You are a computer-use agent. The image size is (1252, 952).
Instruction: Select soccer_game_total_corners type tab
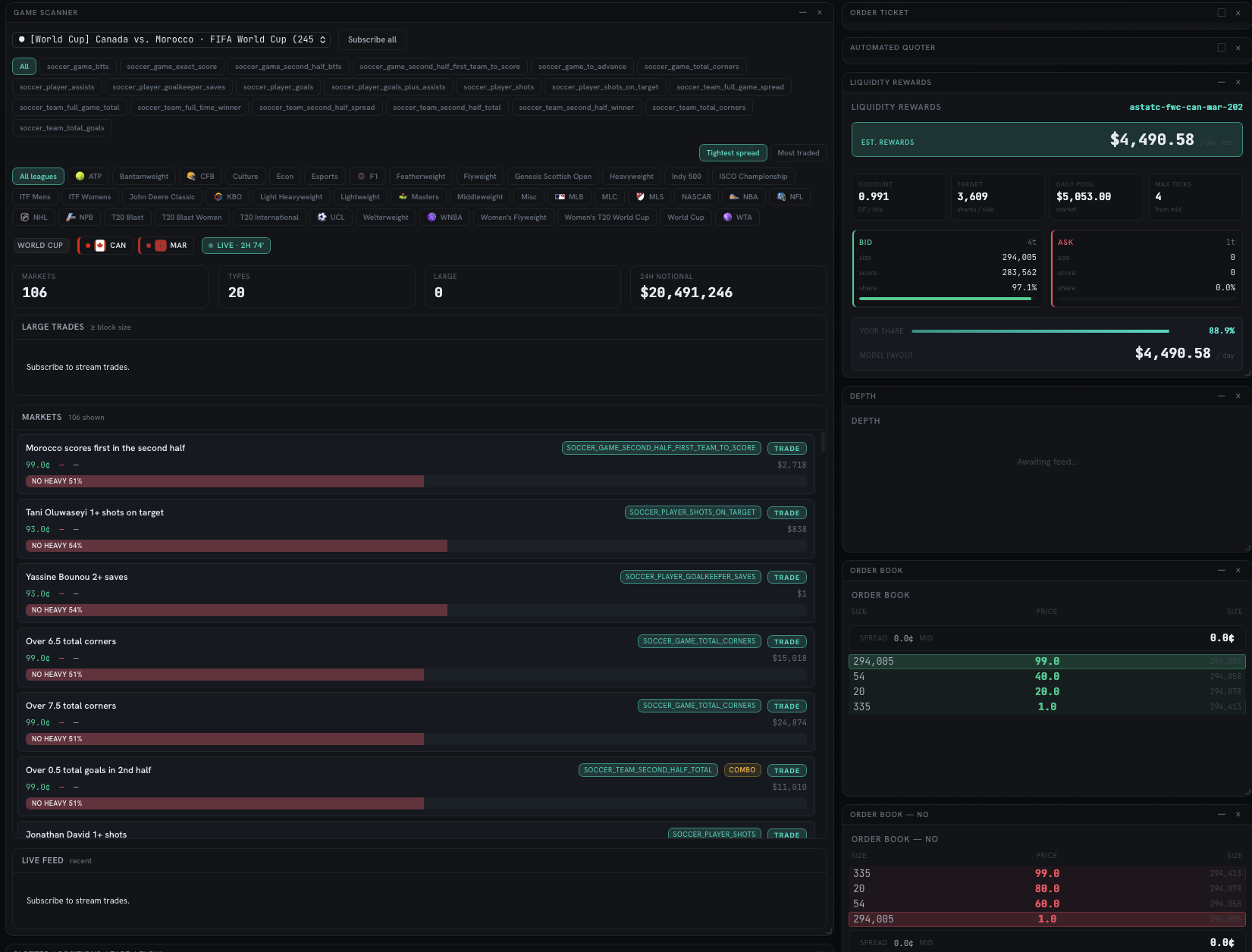point(692,67)
